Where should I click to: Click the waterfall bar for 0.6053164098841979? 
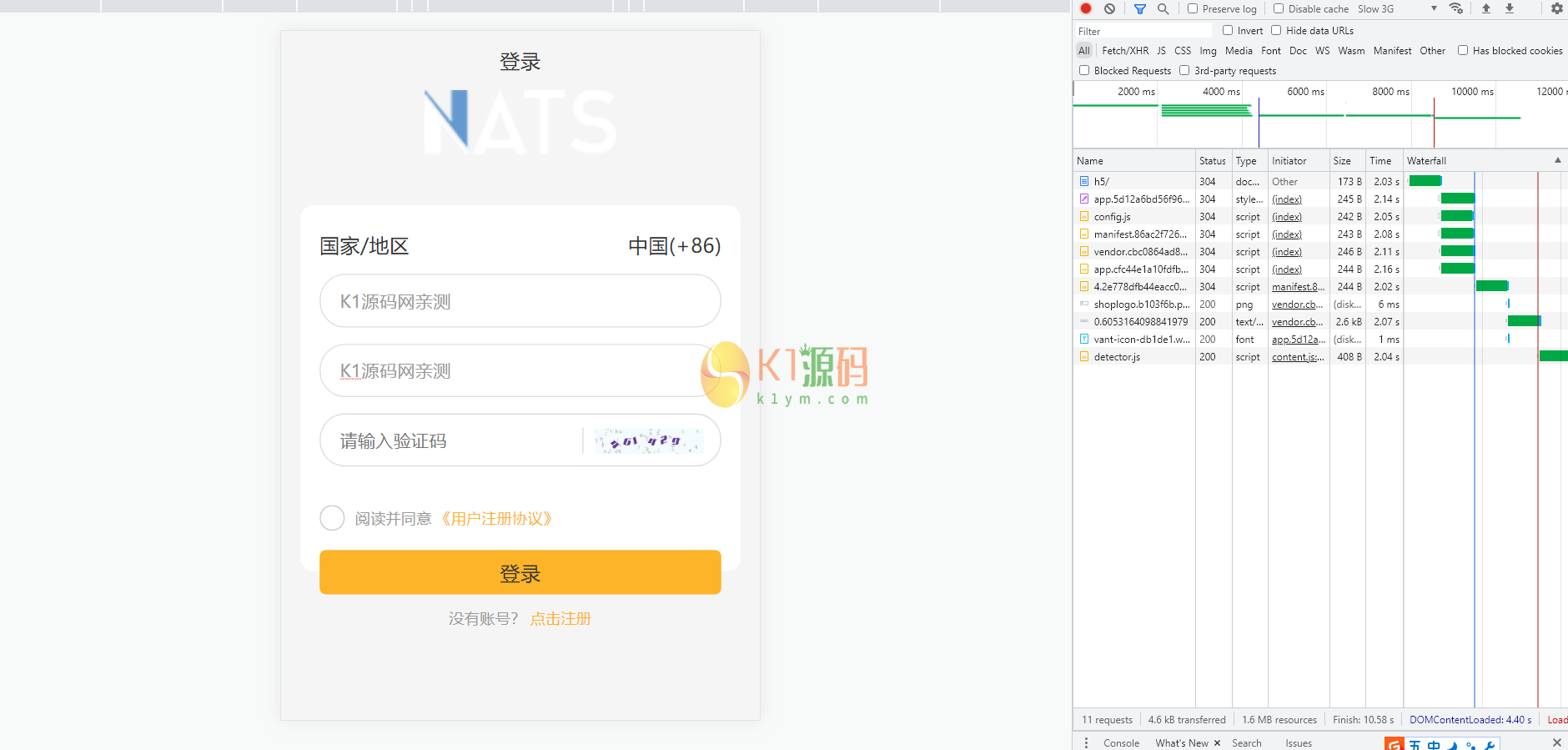1524,321
